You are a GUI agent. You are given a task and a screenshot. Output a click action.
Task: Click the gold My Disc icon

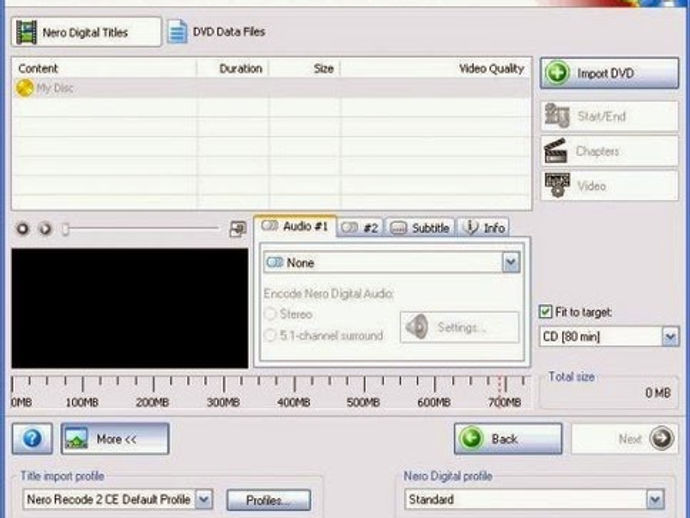click(x=24, y=88)
